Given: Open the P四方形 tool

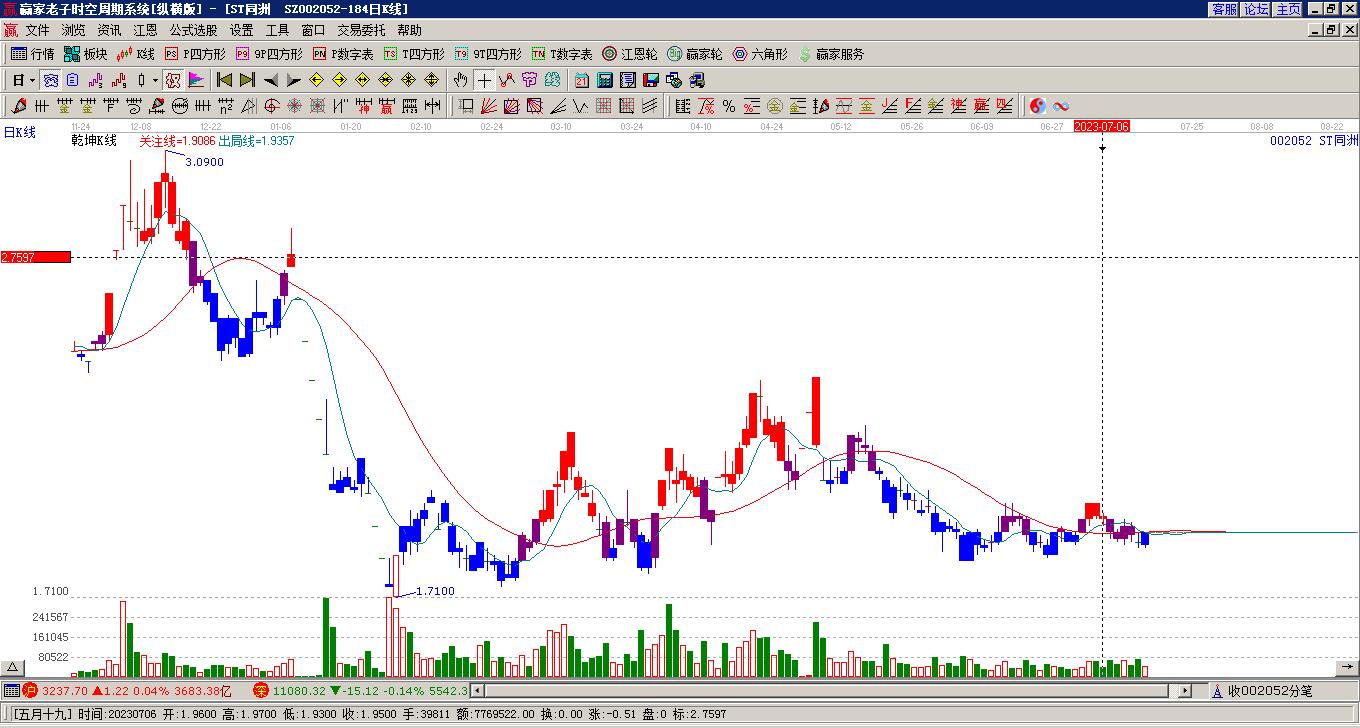Looking at the screenshot, I should pyautogui.click(x=196, y=54).
